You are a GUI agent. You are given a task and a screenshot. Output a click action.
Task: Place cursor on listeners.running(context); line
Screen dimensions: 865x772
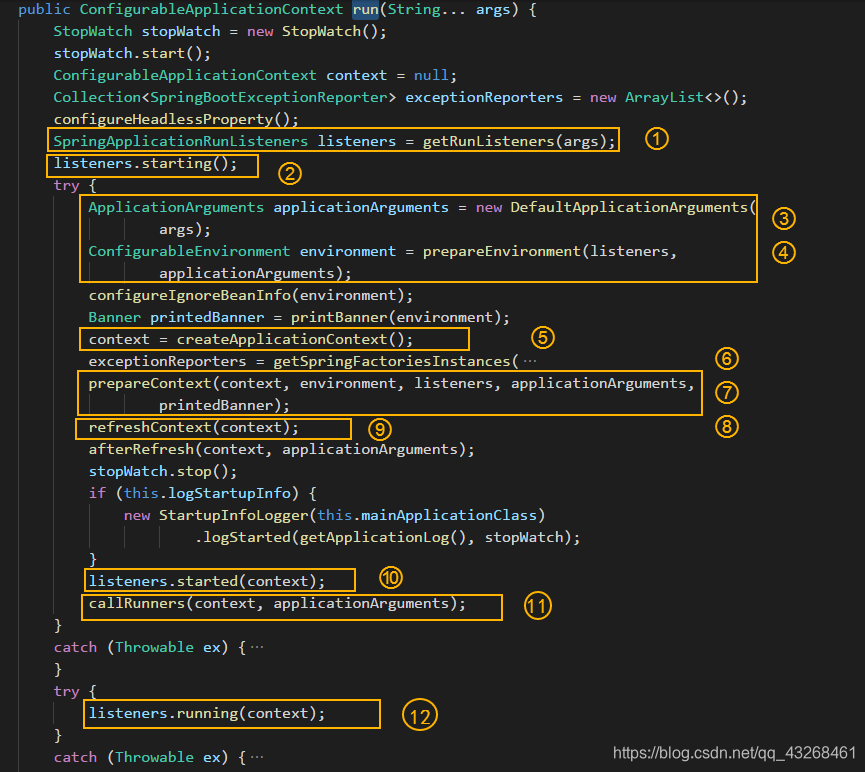point(207,714)
